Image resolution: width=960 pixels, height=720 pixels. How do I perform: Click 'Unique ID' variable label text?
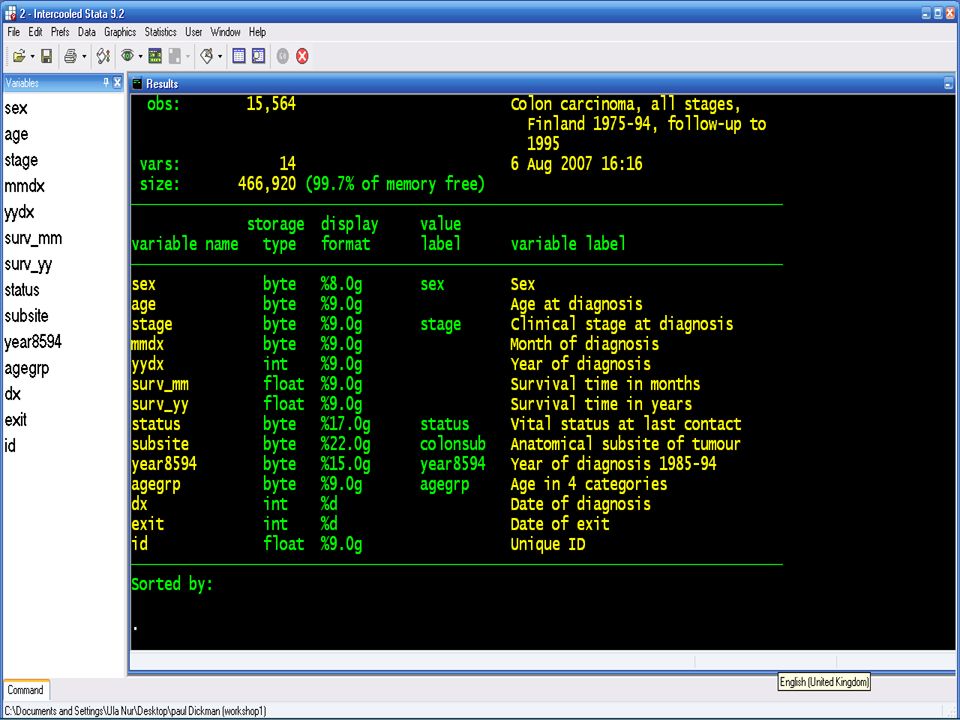coord(547,544)
